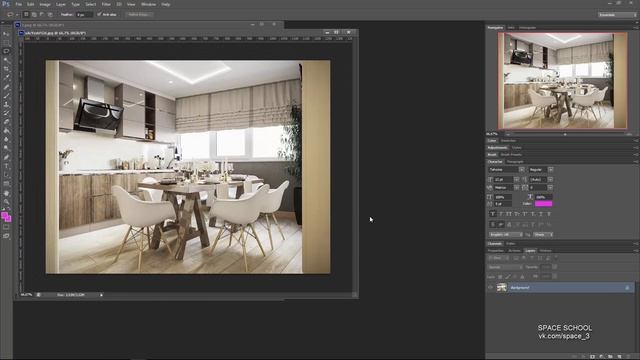The image size is (640, 360).
Task: Open the Window menu
Action: (x=148, y=4)
